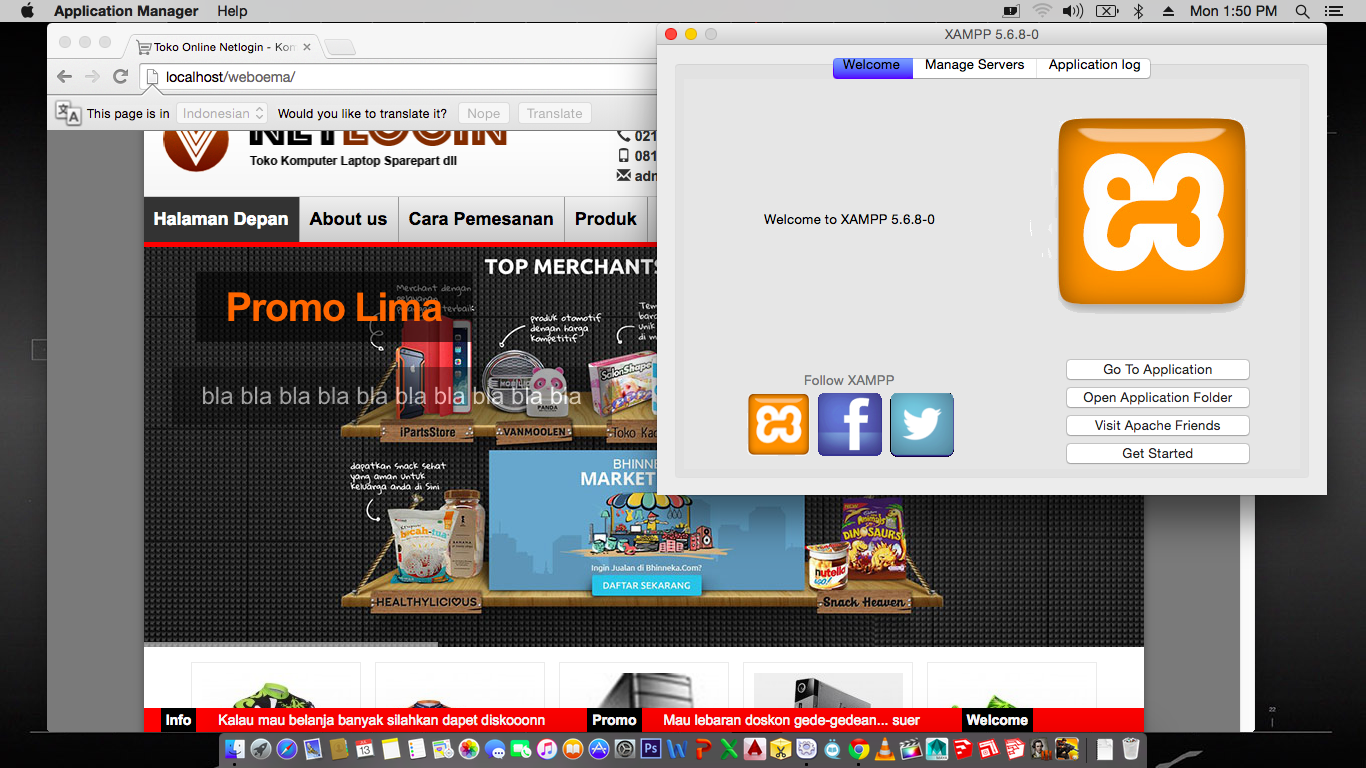Click the Google Chrome dock icon
This screenshot has height=768, width=1366.
click(x=859, y=748)
